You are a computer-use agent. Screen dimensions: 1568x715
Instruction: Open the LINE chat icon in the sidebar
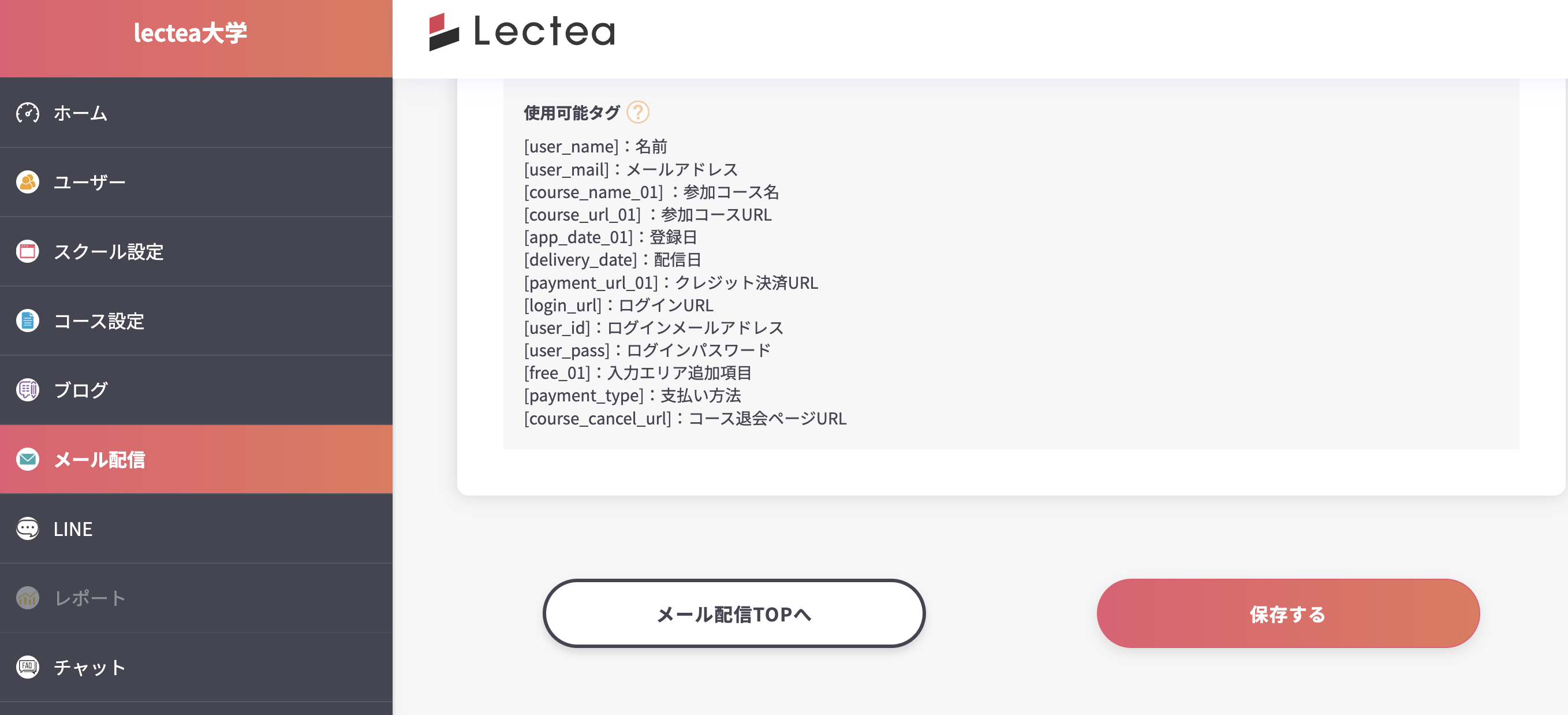pos(27,528)
